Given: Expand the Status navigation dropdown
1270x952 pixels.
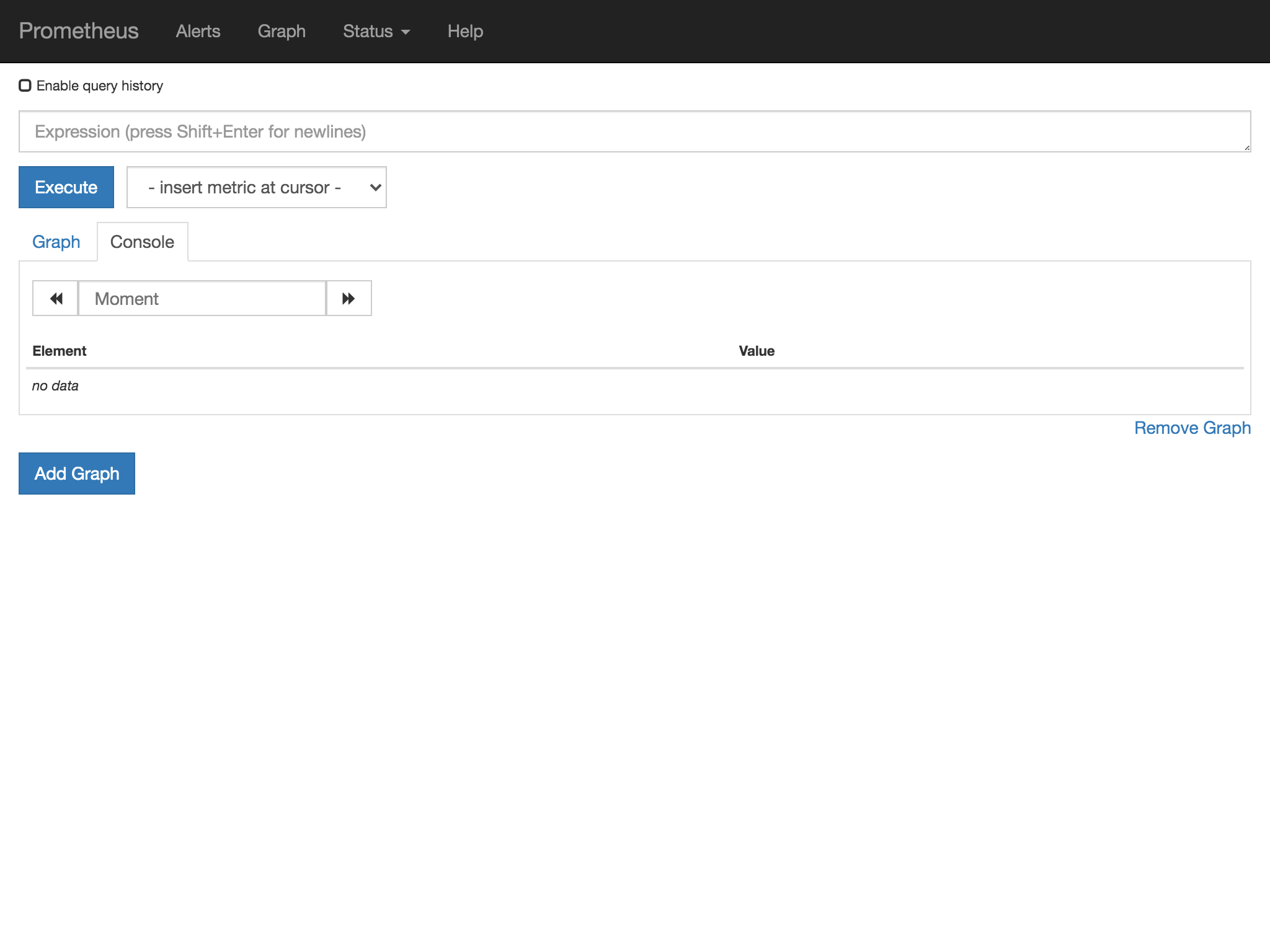Looking at the screenshot, I should click(x=376, y=31).
